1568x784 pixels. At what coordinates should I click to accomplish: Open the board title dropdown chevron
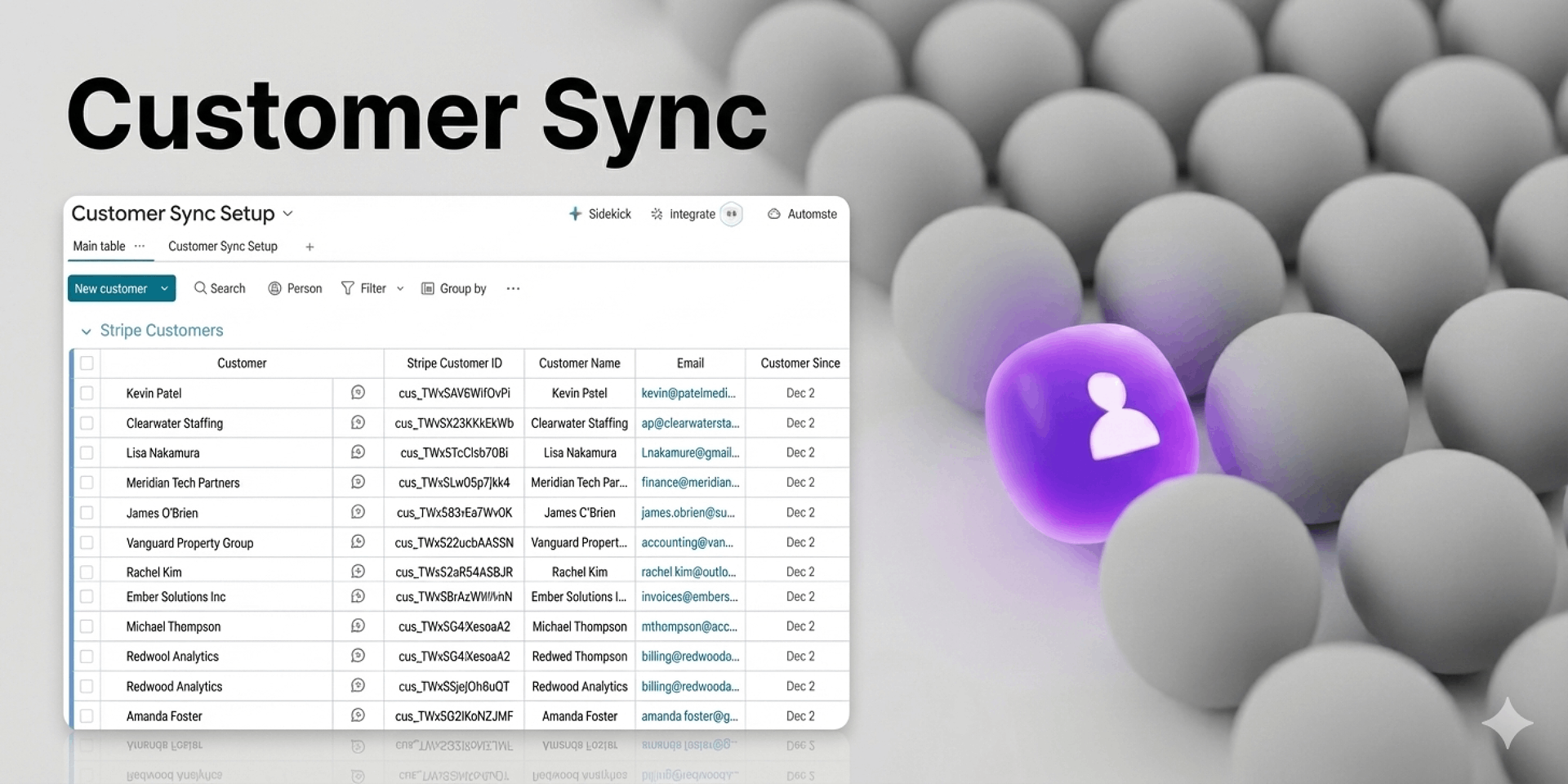tap(287, 214)
